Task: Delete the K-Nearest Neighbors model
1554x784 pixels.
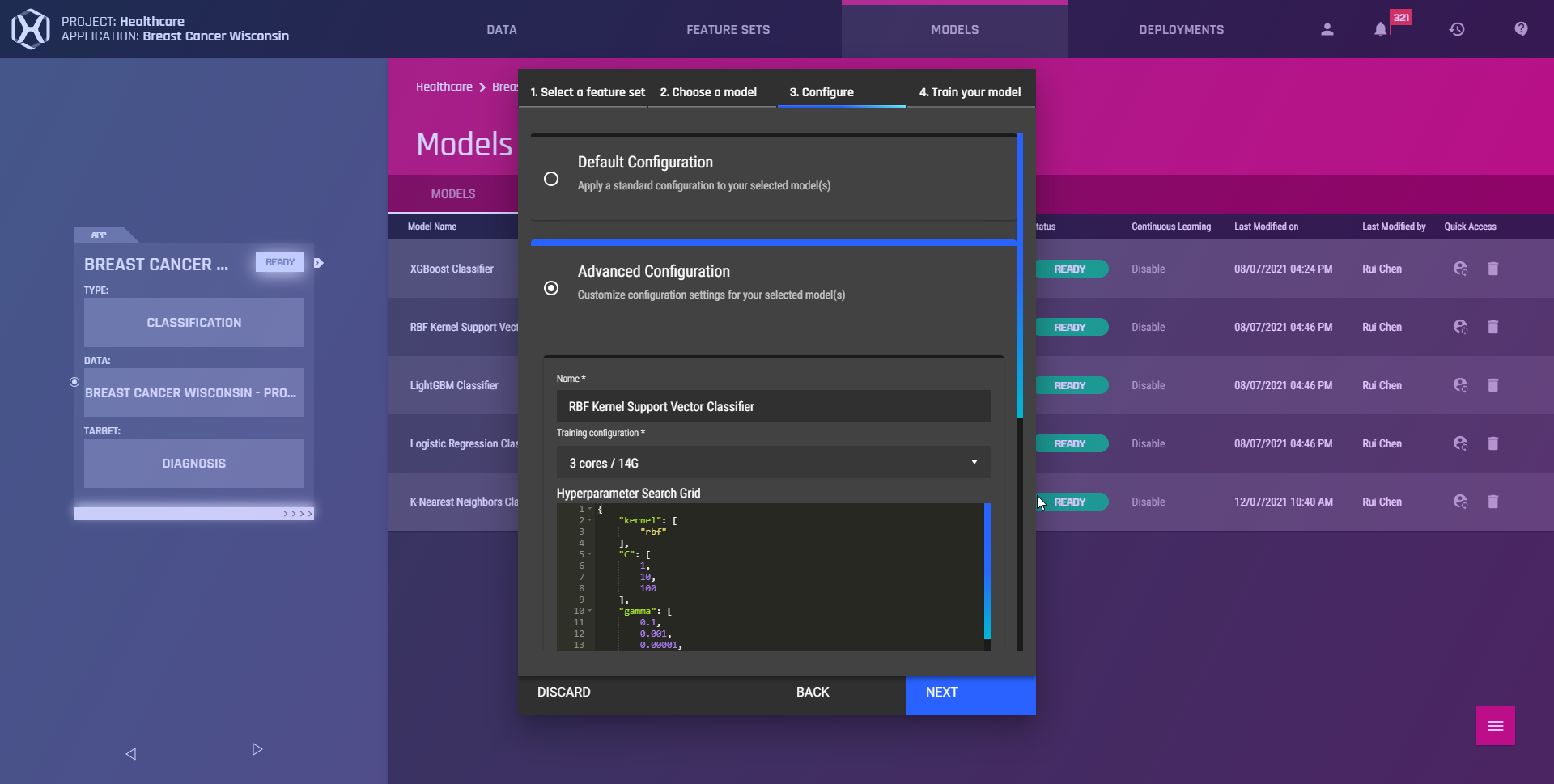Action: point(1493,502)
